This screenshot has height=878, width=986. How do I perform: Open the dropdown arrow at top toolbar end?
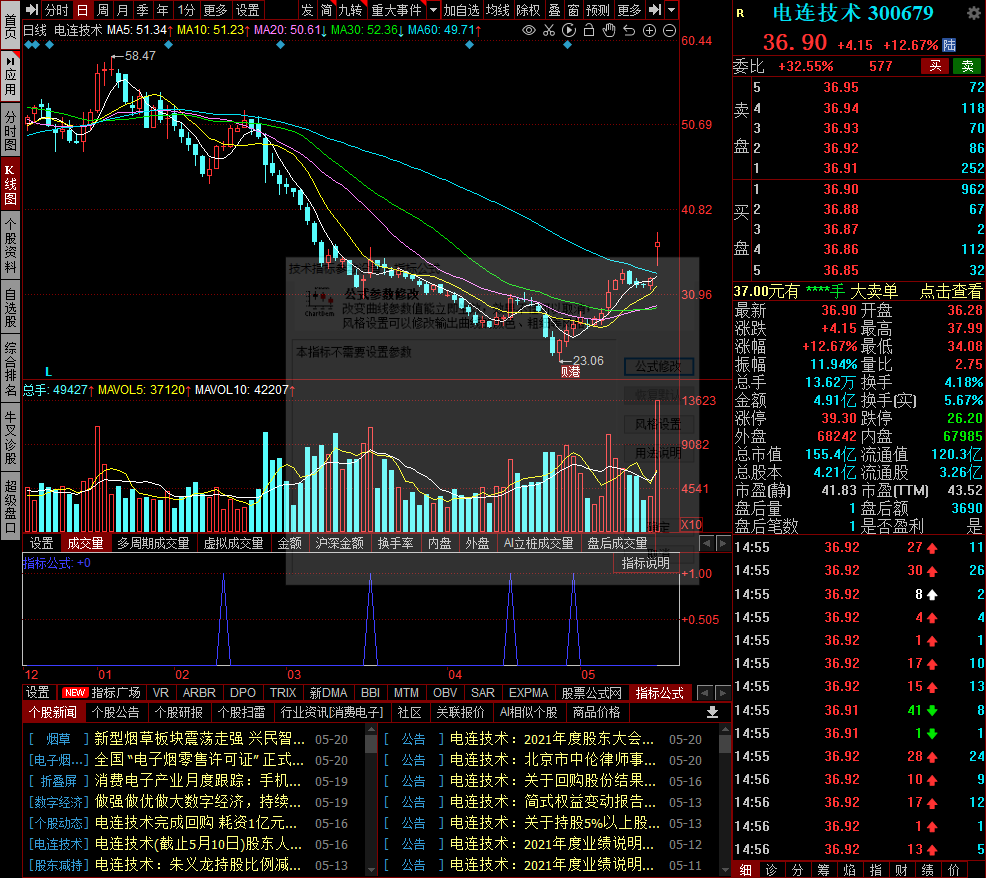point(672,9)
